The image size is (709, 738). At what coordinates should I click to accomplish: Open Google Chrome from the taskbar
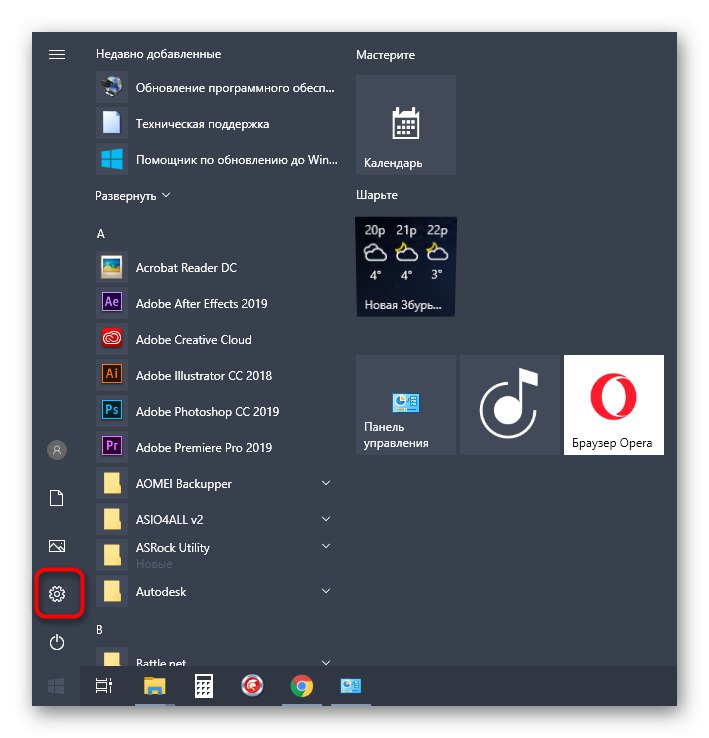click(302, 686)
